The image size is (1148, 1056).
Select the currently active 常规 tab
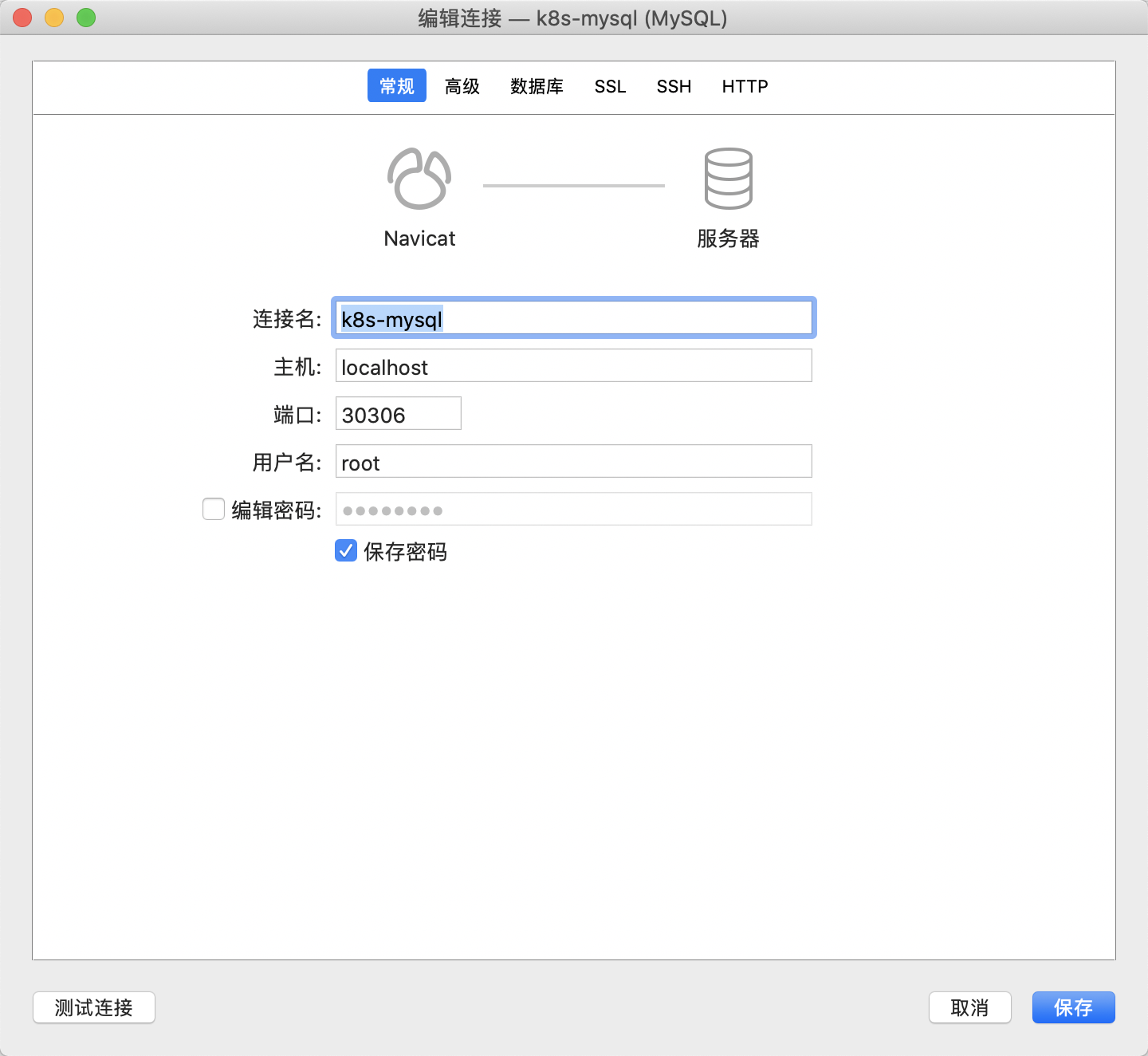396,85
